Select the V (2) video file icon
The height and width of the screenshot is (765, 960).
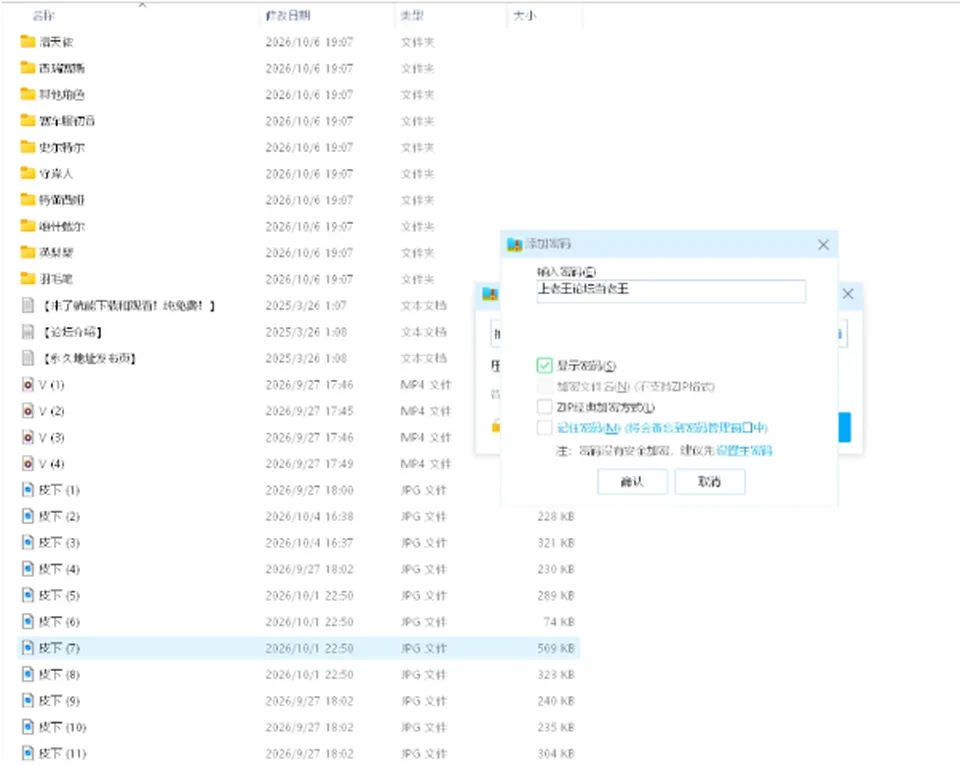[x=28, y=411]
